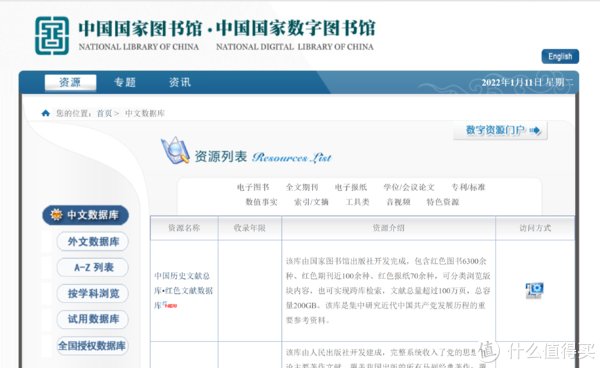Select the 资讯 tab
This screenshot has height=368, width=600.
tap(180, 82)
